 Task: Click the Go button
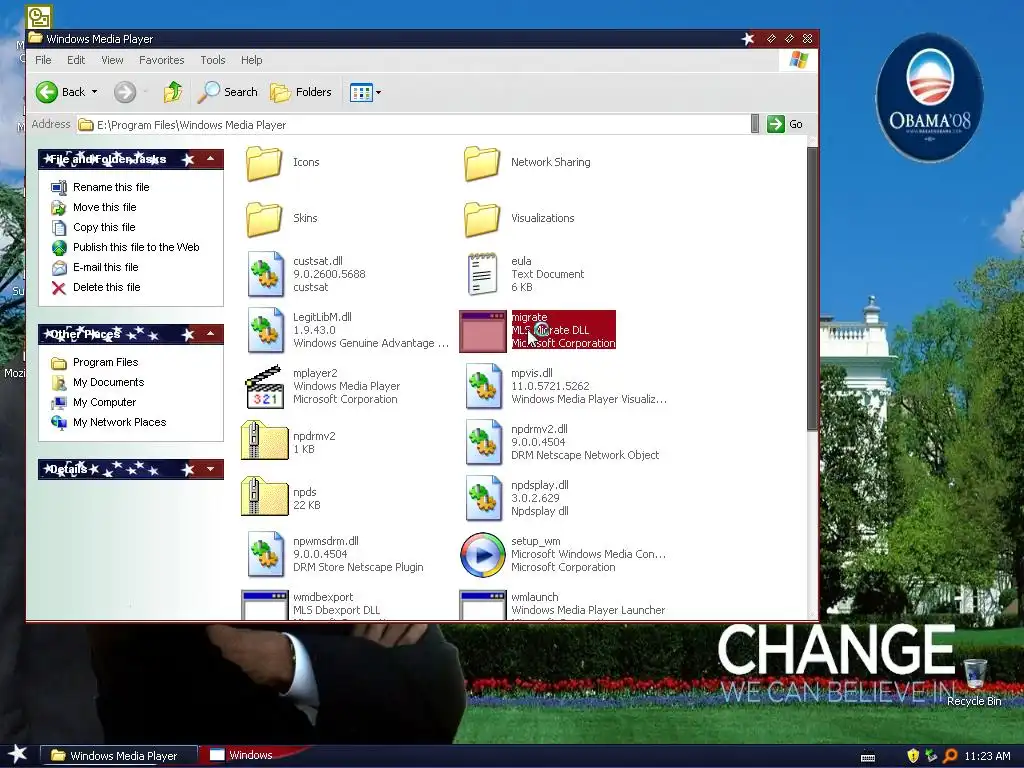click(785, 124)
